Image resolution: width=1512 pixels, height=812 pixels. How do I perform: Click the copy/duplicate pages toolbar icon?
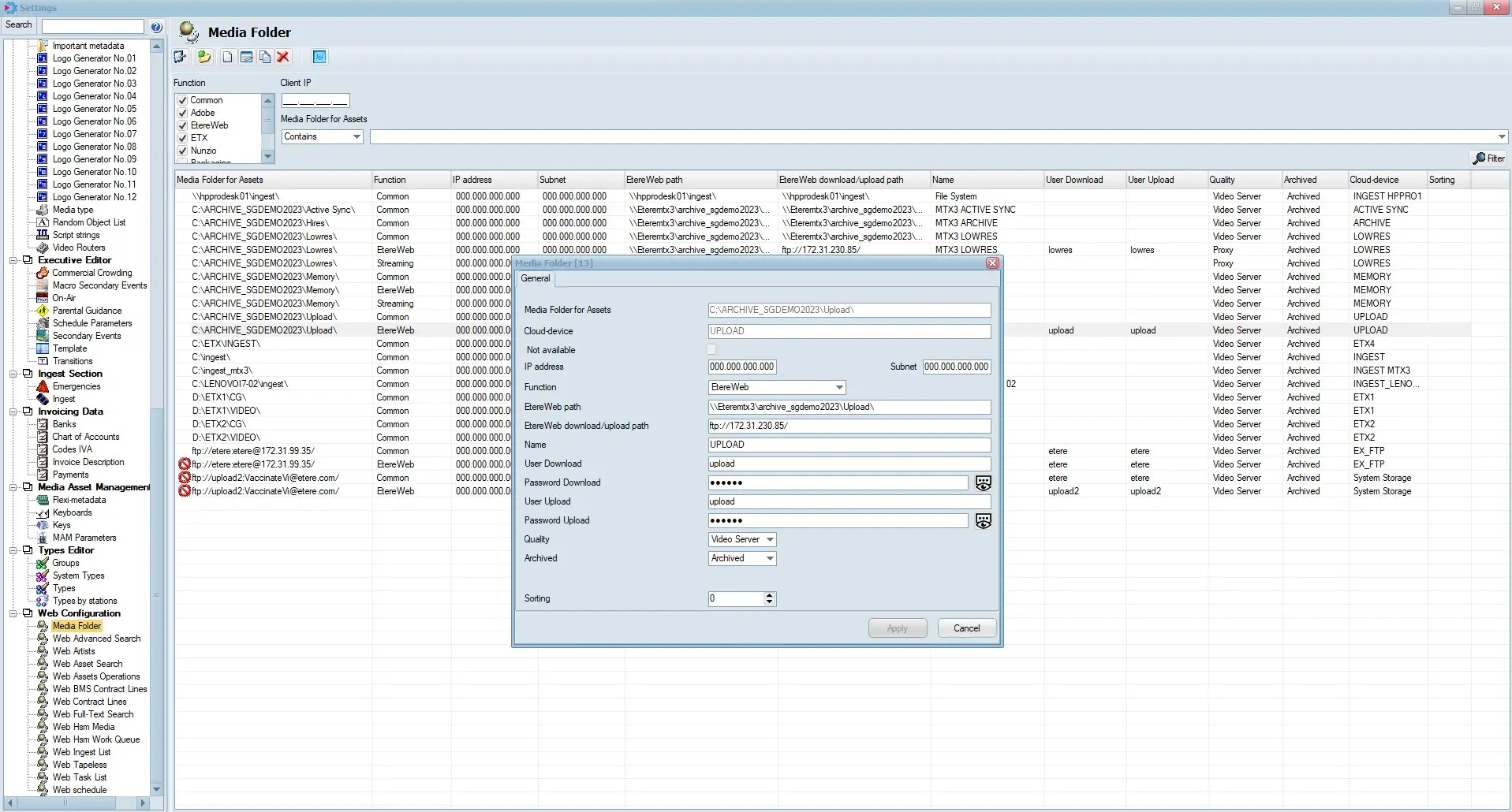point(265,57)
